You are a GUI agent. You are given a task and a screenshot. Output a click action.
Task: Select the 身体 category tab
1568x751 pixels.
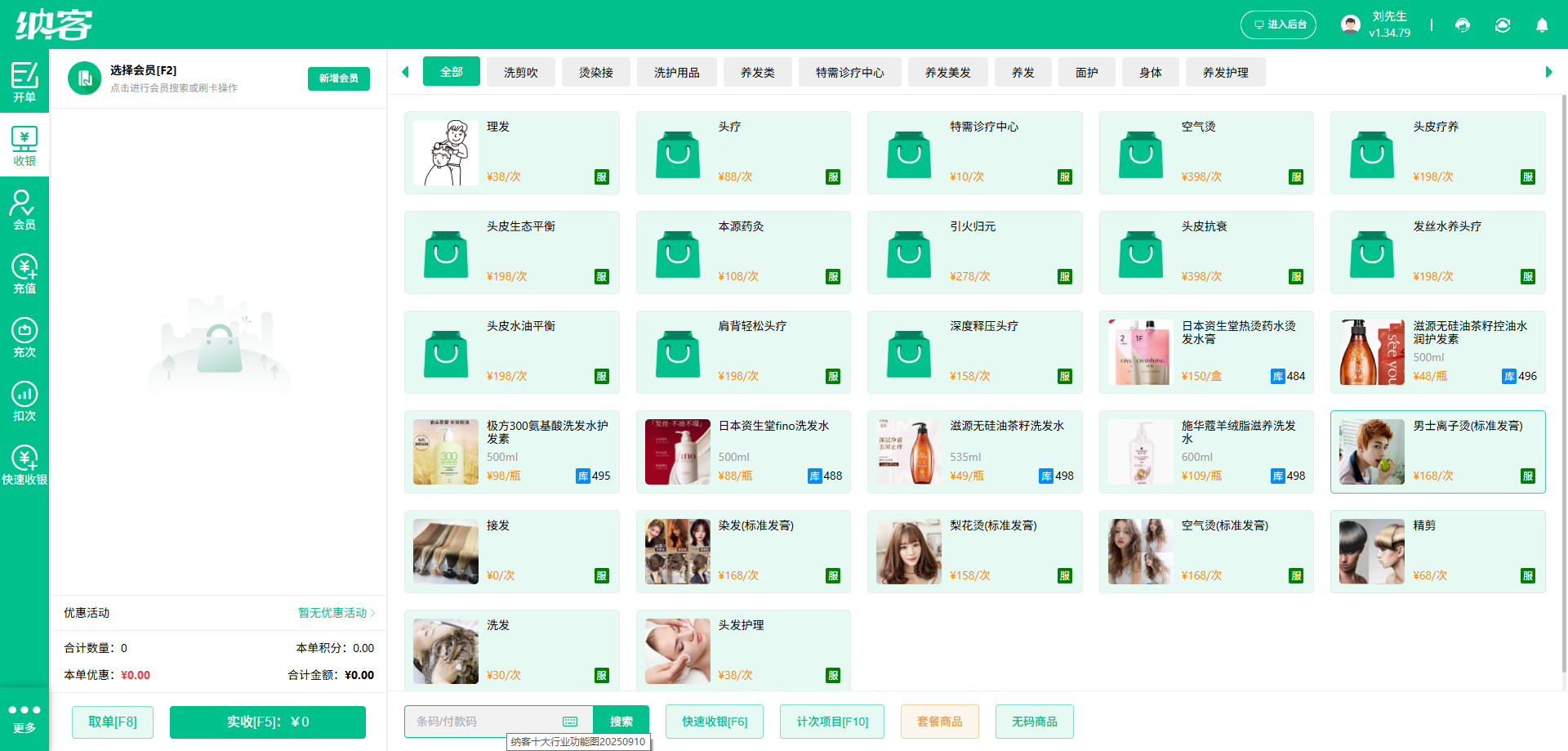1151,72
